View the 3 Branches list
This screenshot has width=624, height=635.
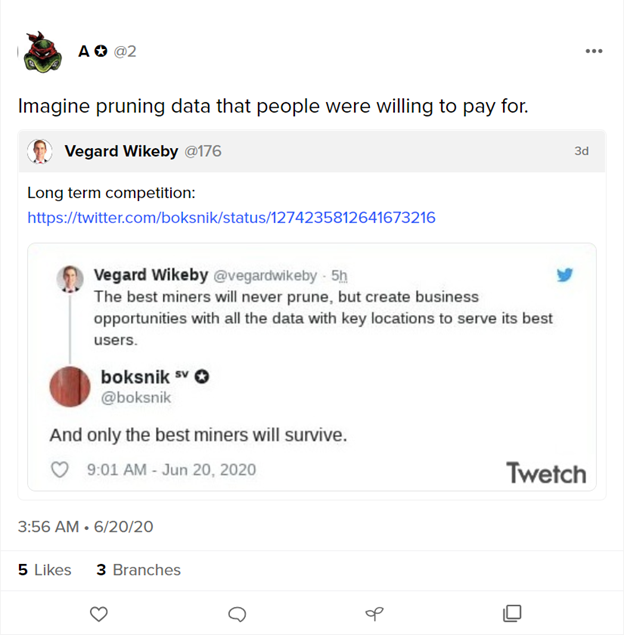(138, 570)
